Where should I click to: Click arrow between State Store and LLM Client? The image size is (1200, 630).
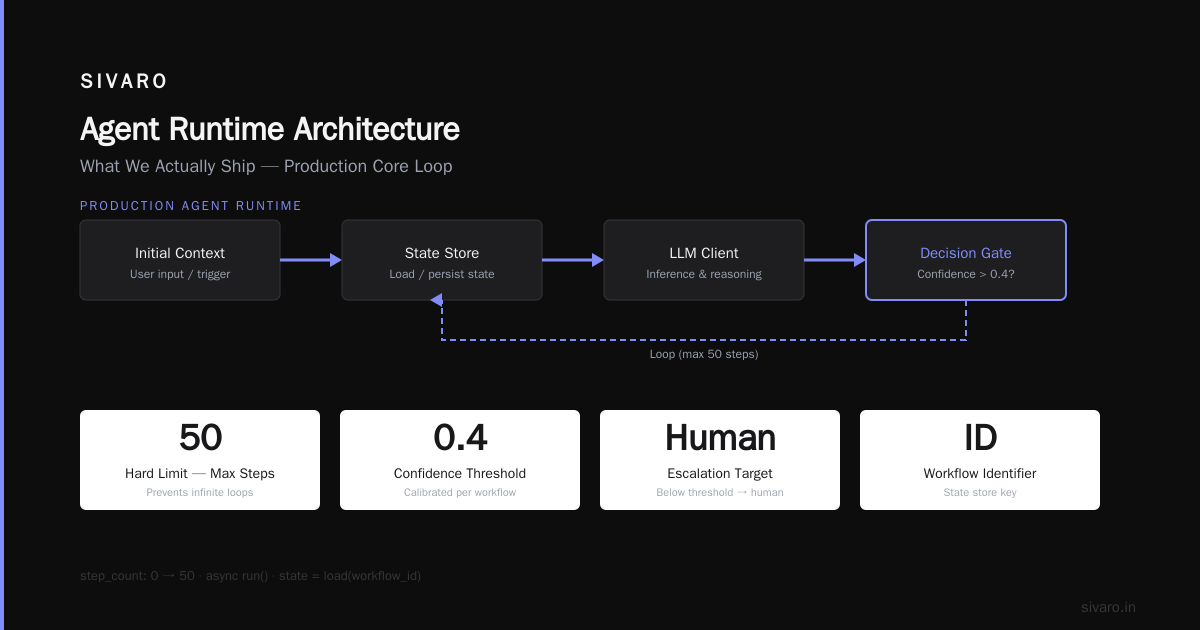(x=573, y=260)
